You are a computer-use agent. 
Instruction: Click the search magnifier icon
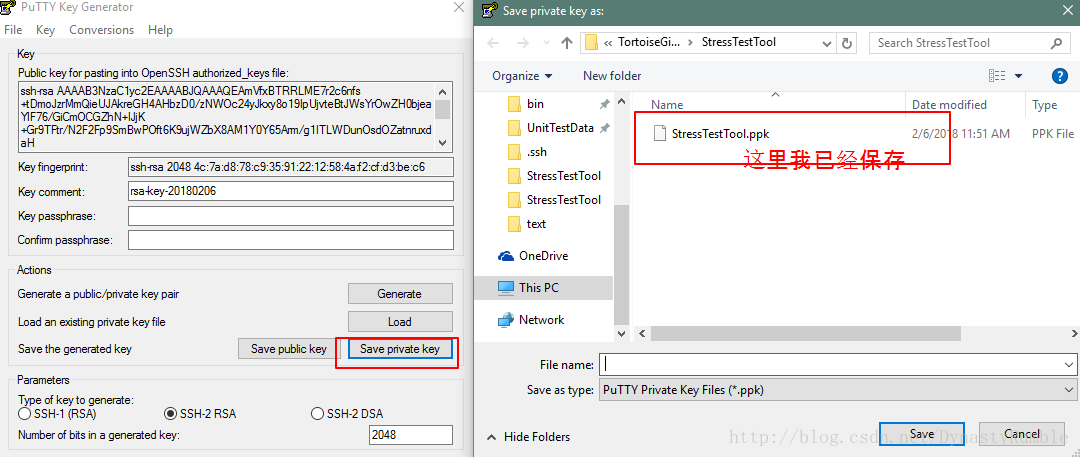tap(1056, 43)
